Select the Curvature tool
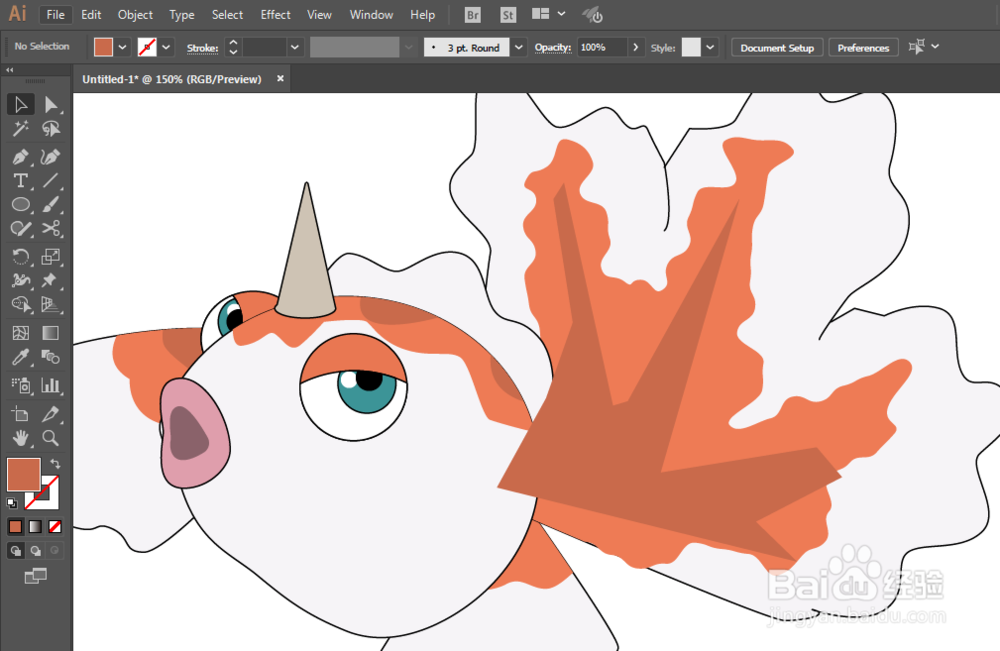This screenshot has width=1000, height=651. pyautogui.click(x=50, y=157)
